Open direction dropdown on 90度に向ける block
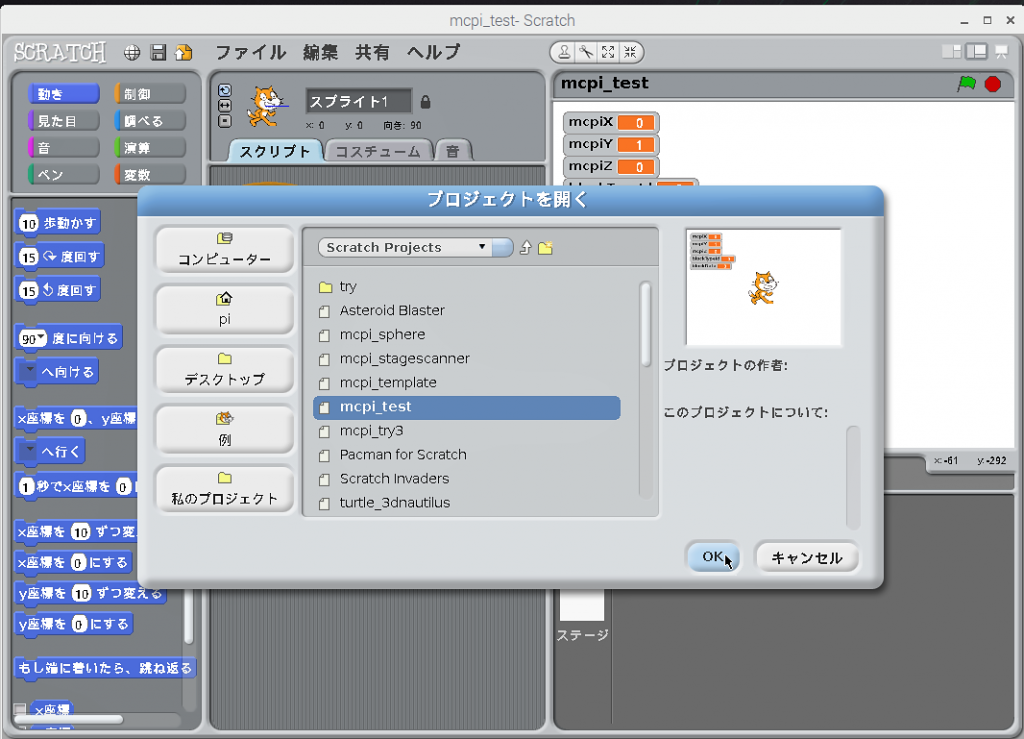1024x739 pixels. 41,338
